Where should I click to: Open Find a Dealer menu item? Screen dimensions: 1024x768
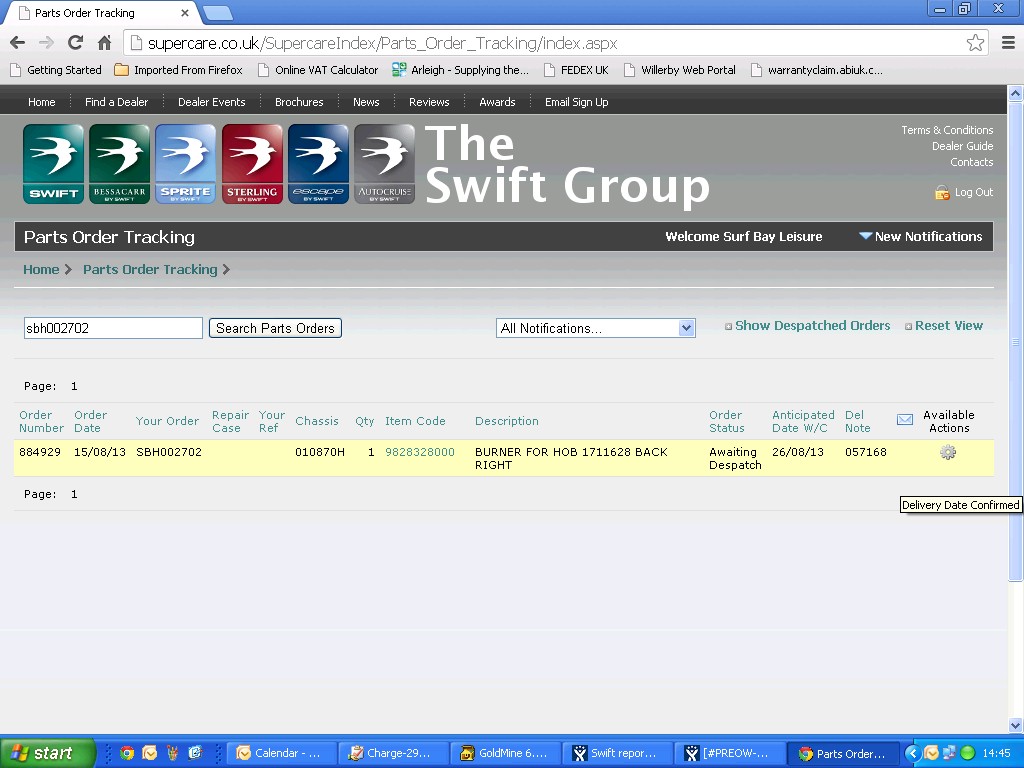pyautogui.click(x=116, y=102)
